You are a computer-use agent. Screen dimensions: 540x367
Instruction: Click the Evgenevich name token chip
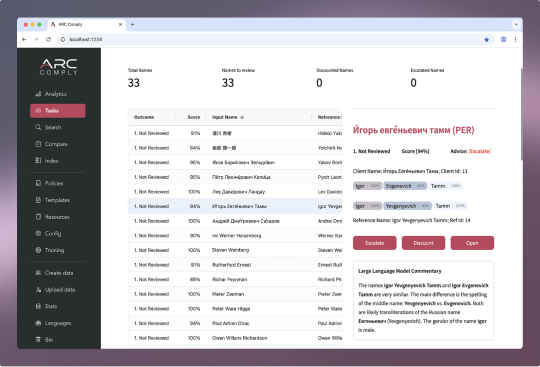click(x=405, y=186)
